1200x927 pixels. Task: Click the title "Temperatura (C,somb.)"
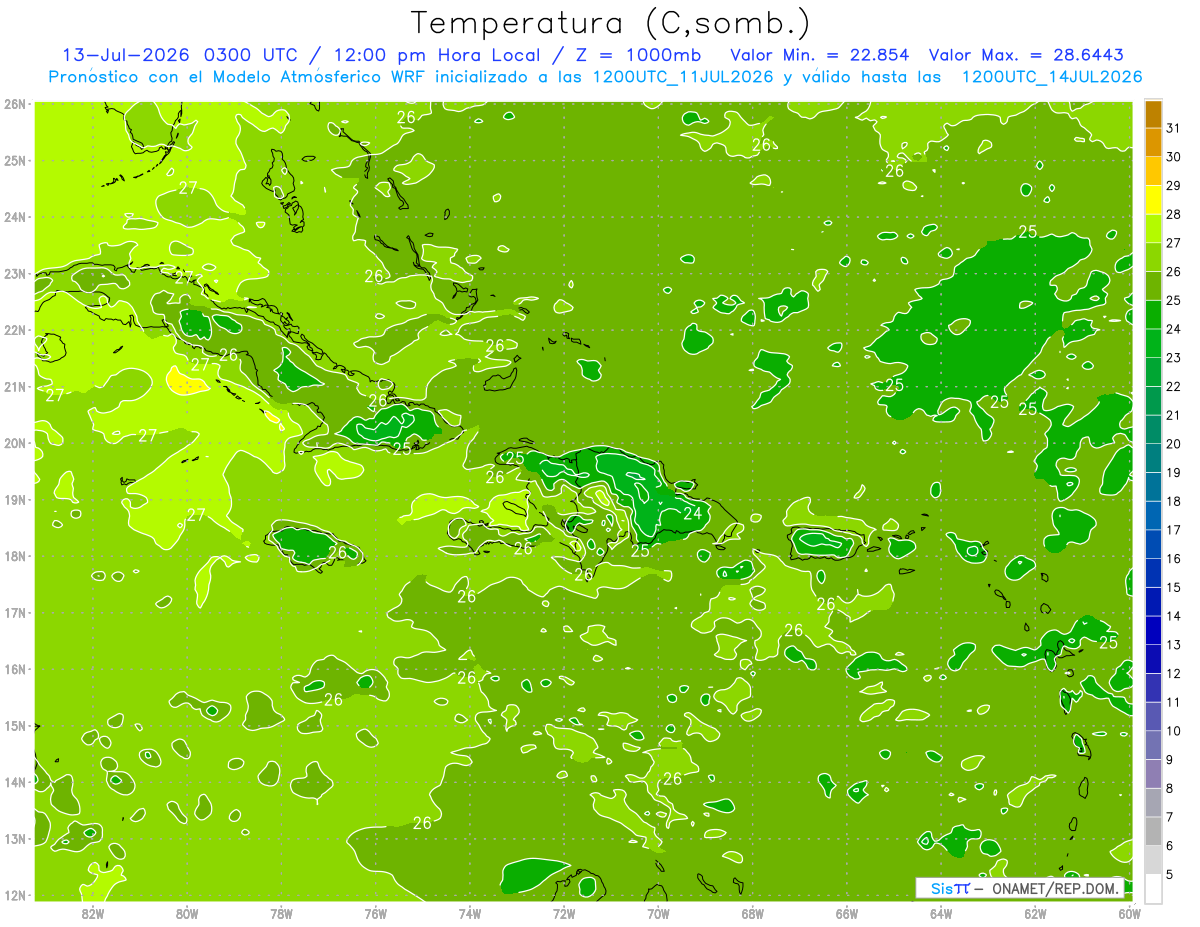coord(611,23)
